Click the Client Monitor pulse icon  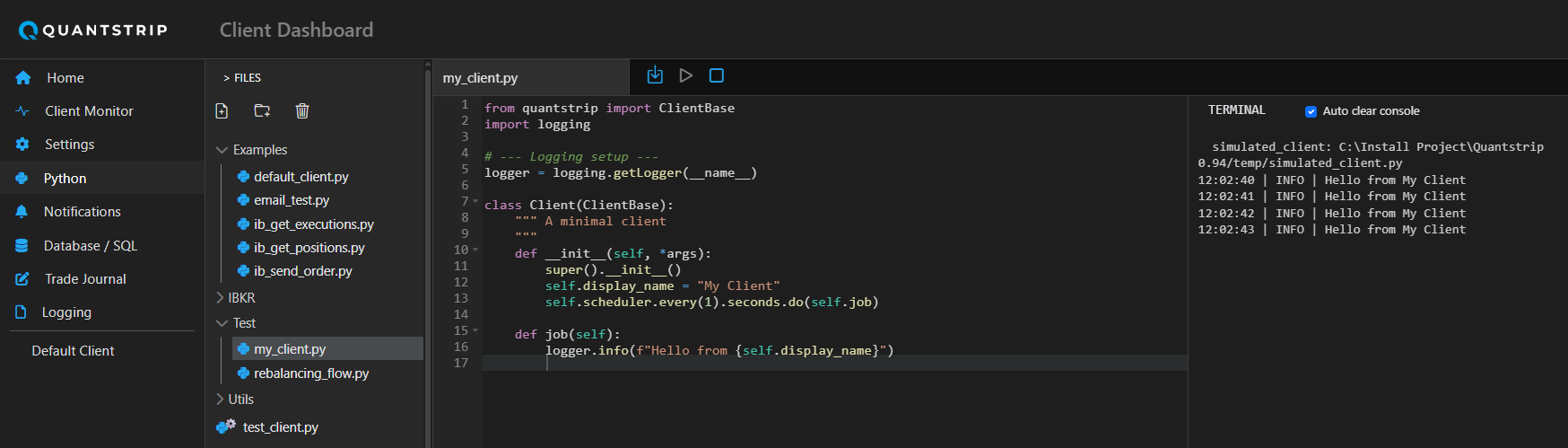click(22, 111)
